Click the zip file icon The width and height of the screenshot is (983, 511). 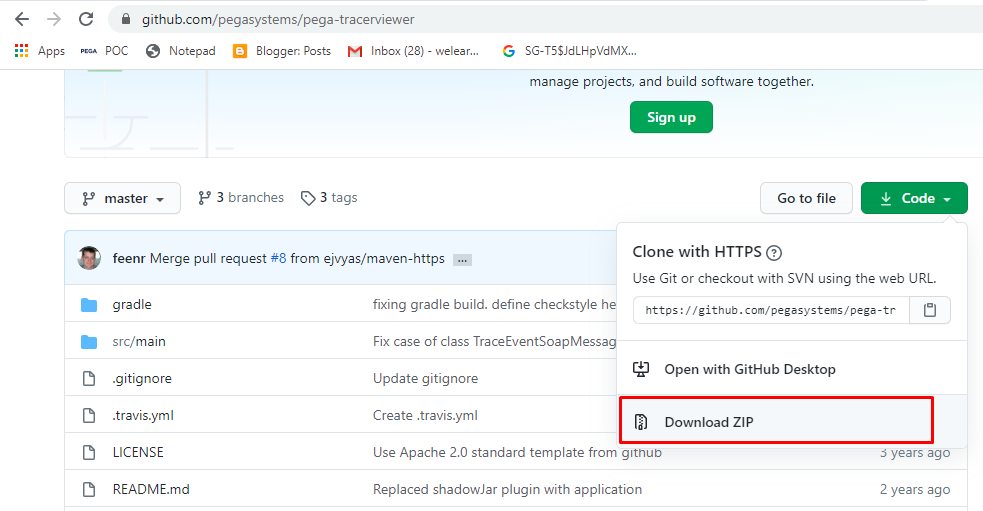pyautogui.click(x=641, y=422)
